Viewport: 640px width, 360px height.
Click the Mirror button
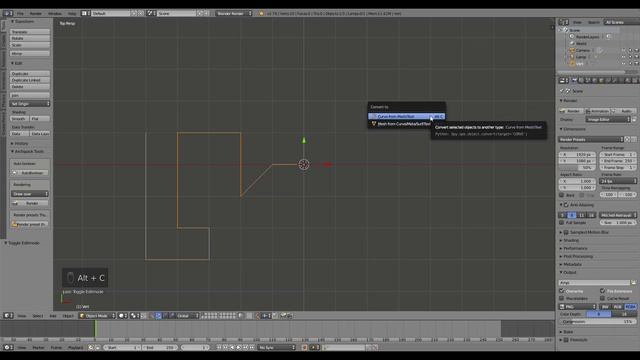[30, 53]
